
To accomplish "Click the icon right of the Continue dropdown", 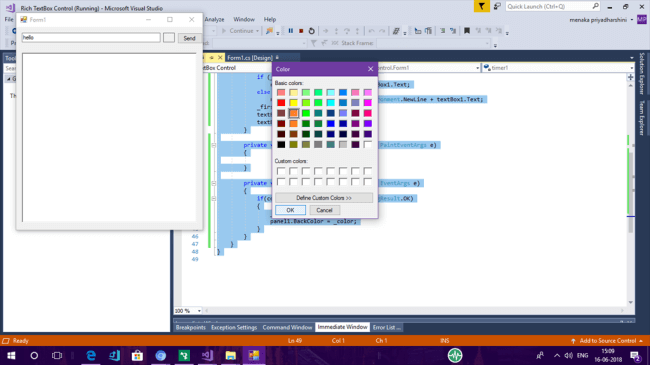I will pos(269,31).
